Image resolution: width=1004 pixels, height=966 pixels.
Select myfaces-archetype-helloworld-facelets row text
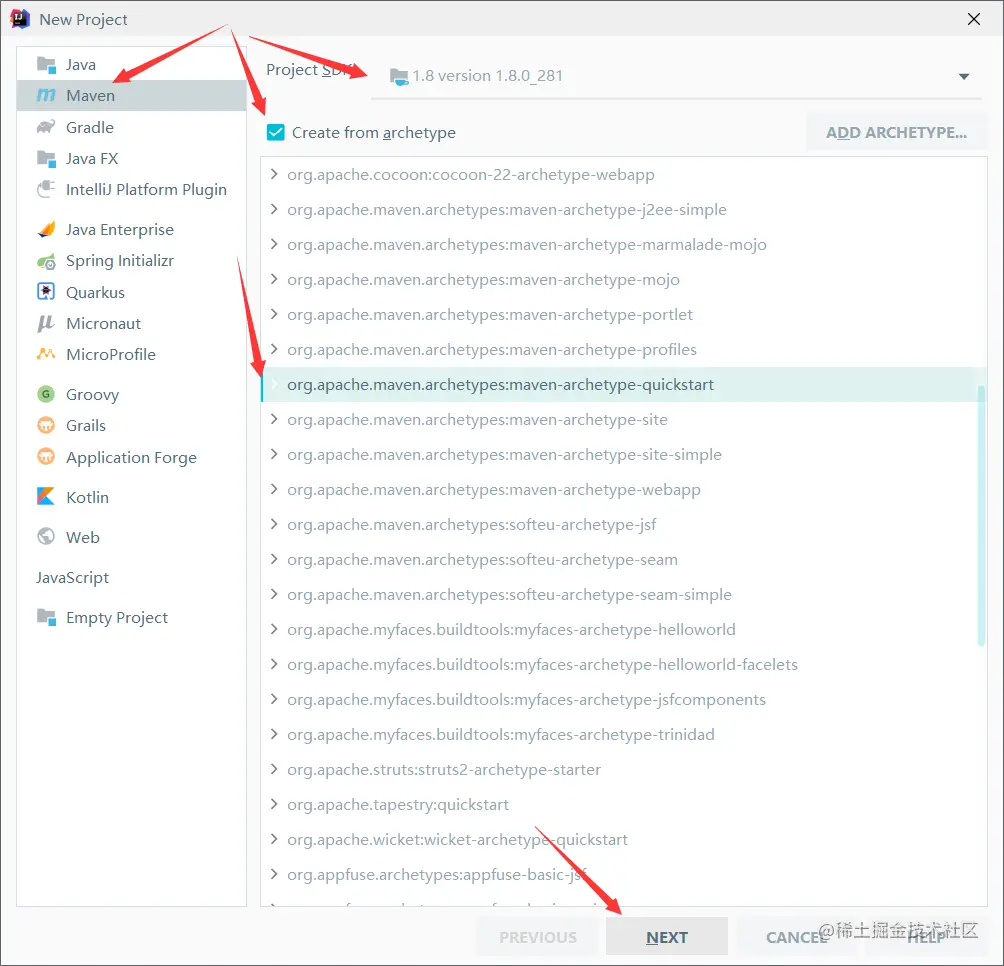tap(542, 664)
